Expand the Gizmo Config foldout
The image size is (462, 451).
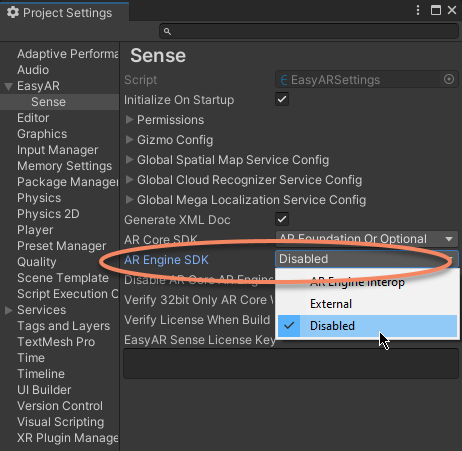click(x=129, y=139)
